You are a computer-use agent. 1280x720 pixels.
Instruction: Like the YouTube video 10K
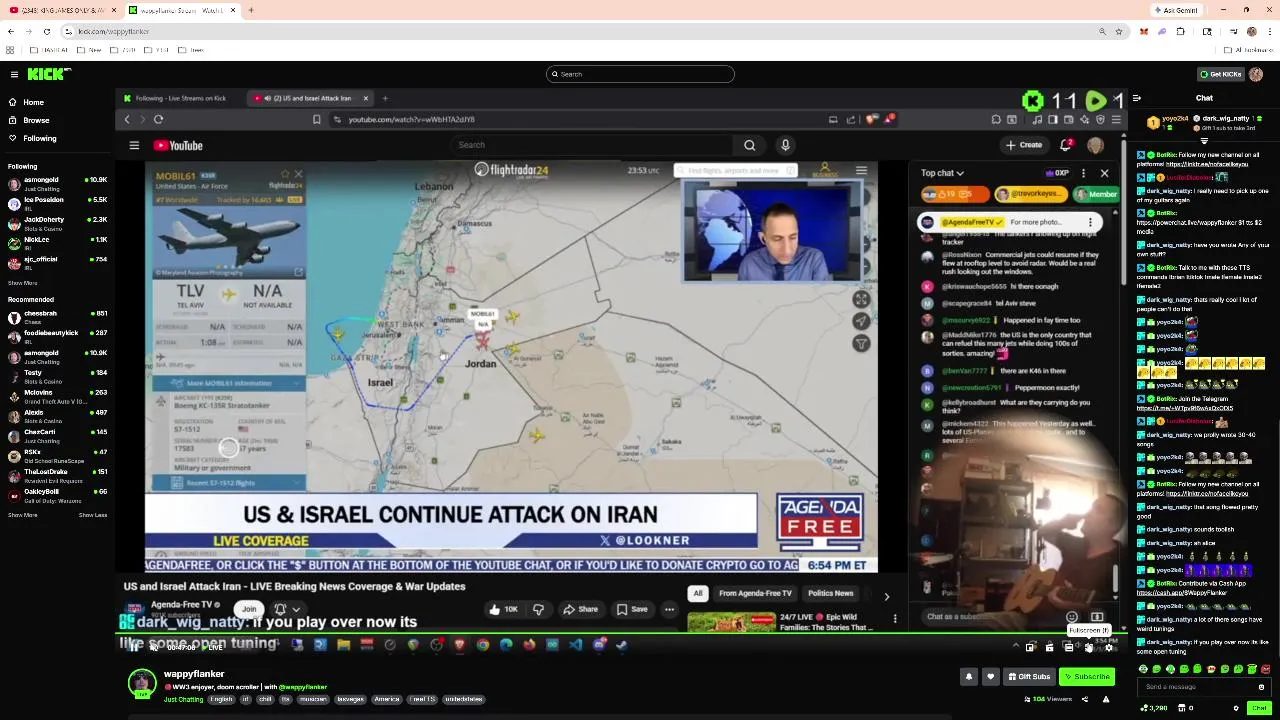(503, 609)
